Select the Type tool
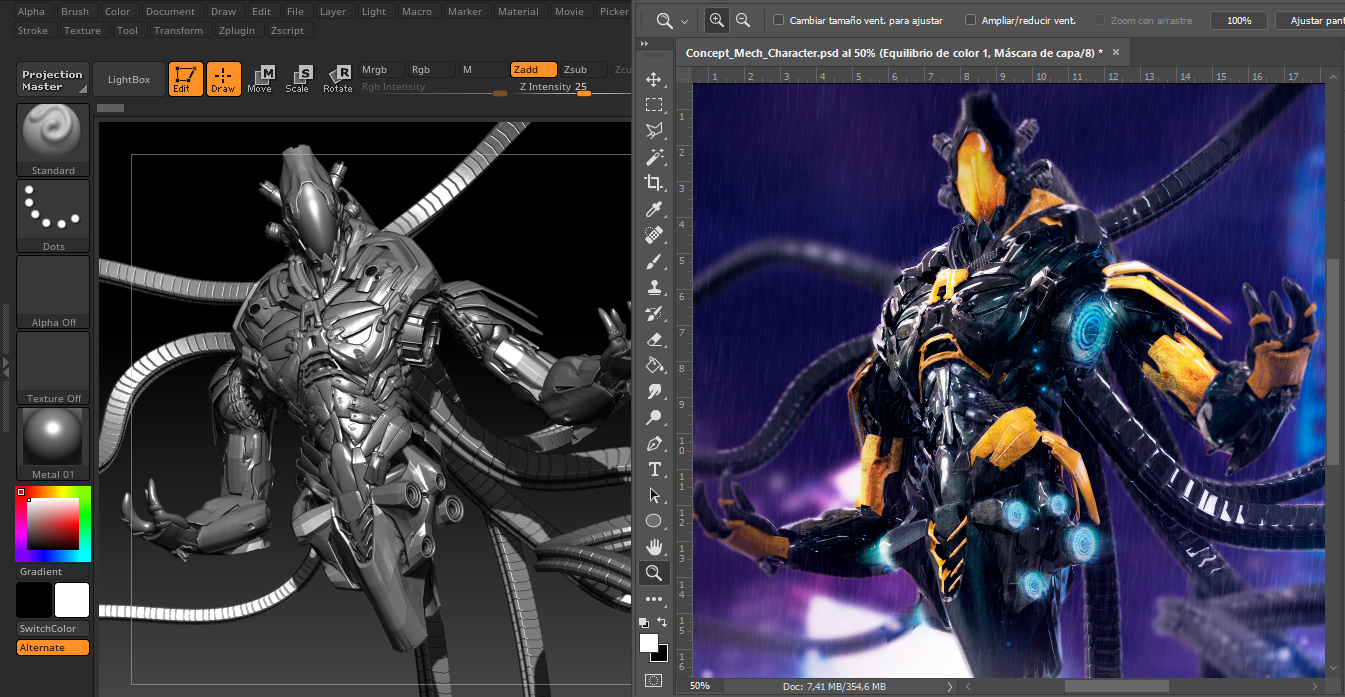This screenshot has width=1345, height=697. tap(654, 469)
